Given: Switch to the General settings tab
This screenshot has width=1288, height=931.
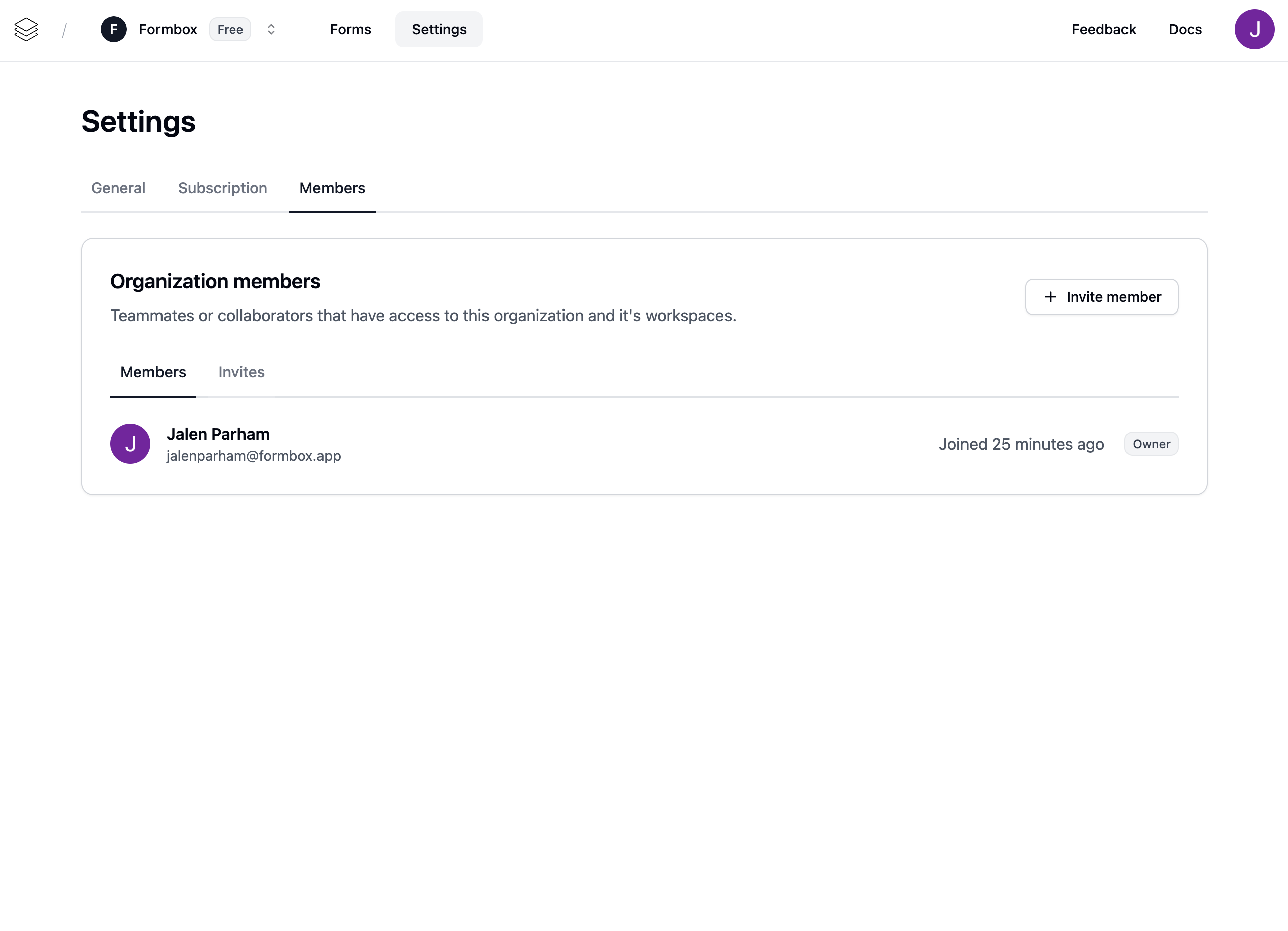Looking at the screenshot, I should pos(118,188).
